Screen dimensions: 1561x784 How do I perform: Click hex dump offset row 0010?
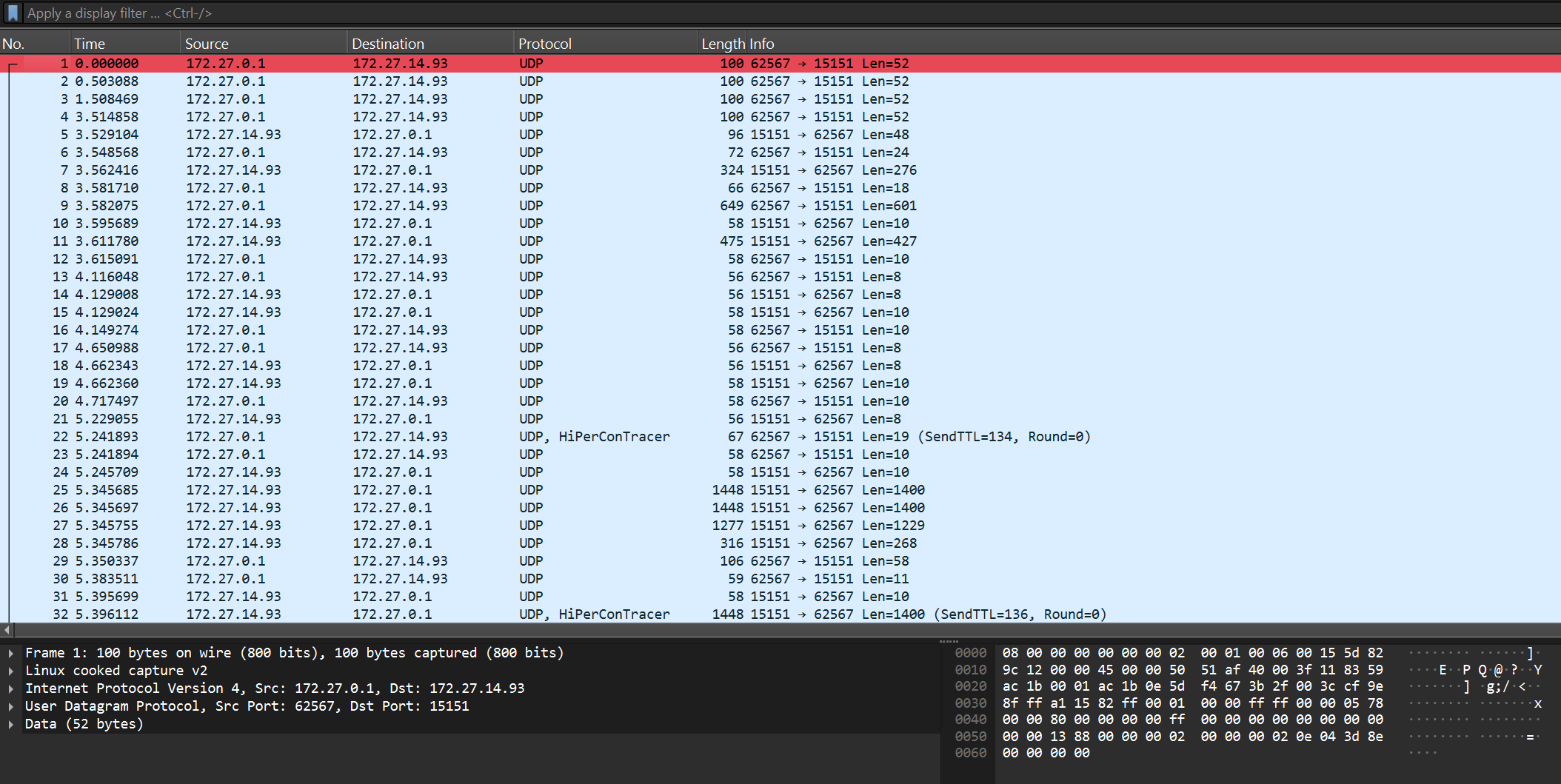point(970,670)
